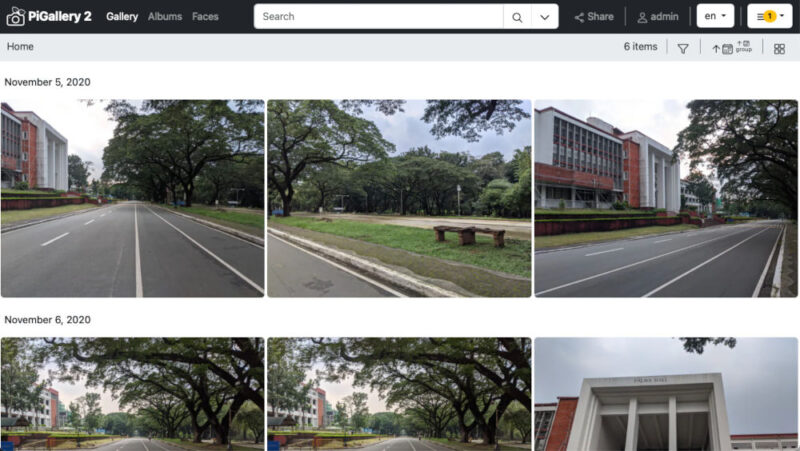Image resolution: width=800 pixels, height=451 pixels.
Task: Open the Albums tab
Action: click(x=165, y=16)
